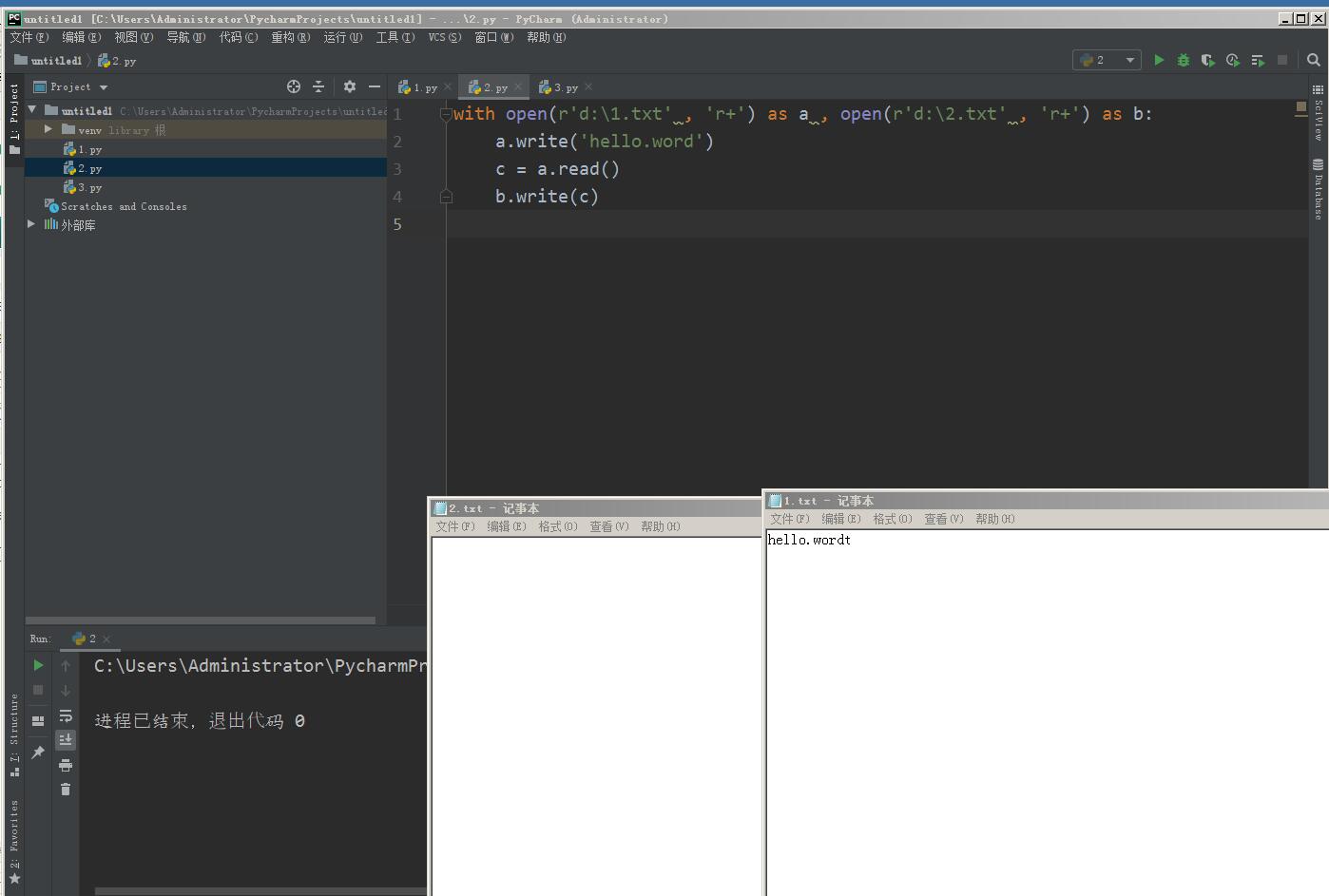Expand the 外部库 node in project tree
This screenshot has height=896, width=1329.
coord(31,224)
